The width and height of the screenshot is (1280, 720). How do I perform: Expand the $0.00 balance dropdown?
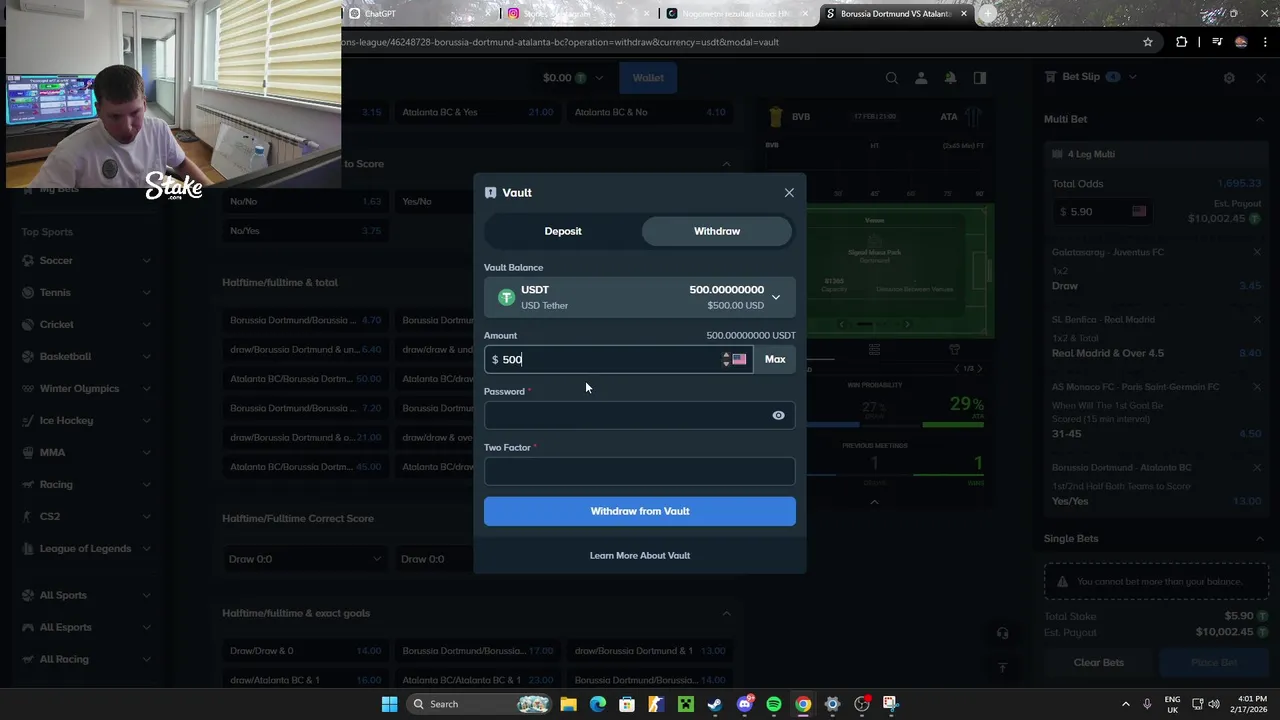click(x=573, y=78)
